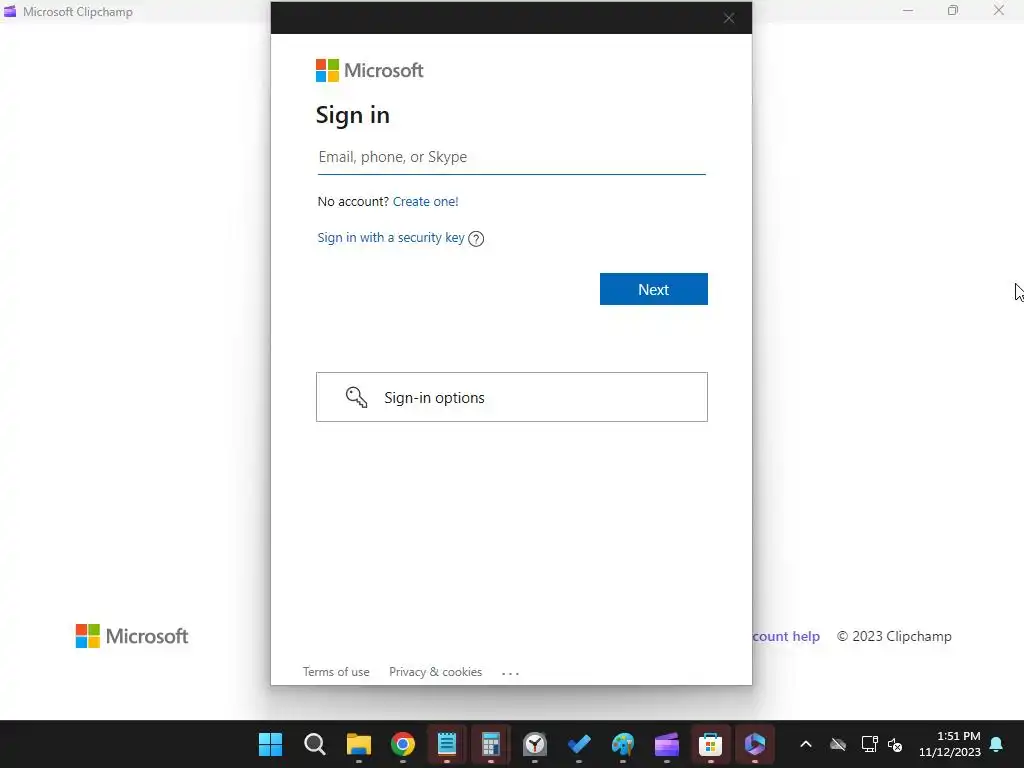Show hidden system tray icons

806,744
